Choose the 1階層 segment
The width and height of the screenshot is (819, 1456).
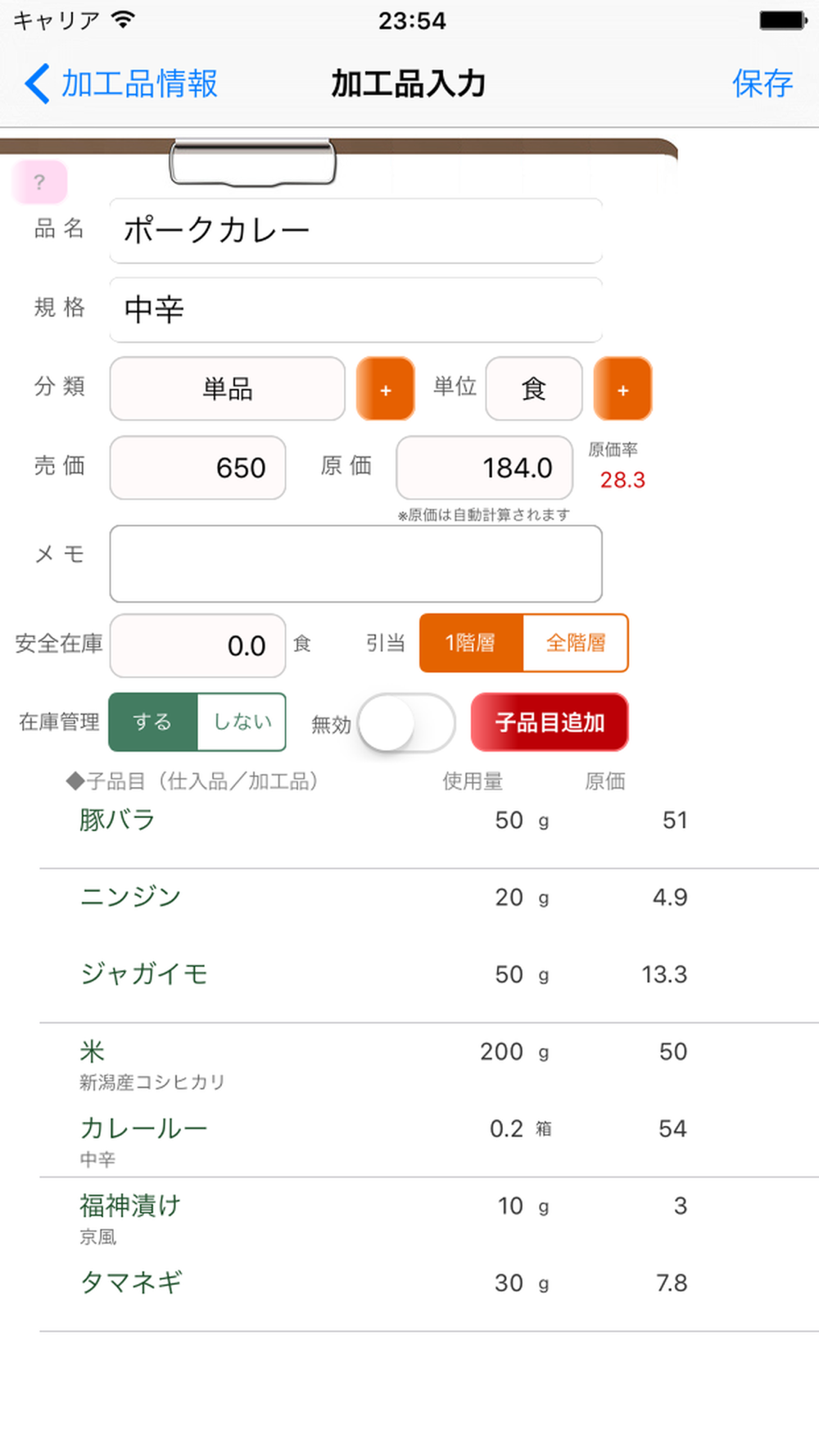click(x=471, y=644)
